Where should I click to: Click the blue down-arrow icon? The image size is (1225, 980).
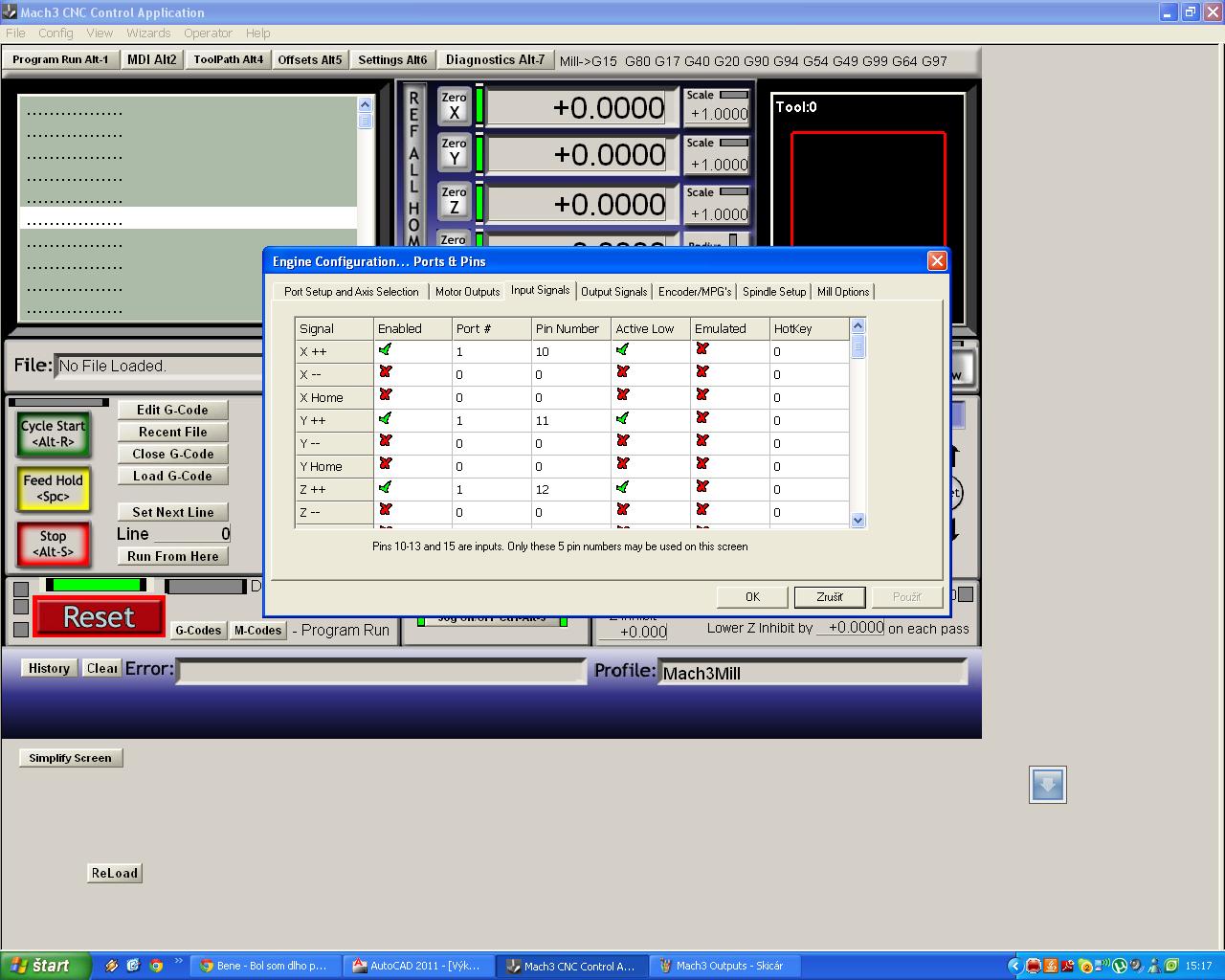tap(1047, 785)
